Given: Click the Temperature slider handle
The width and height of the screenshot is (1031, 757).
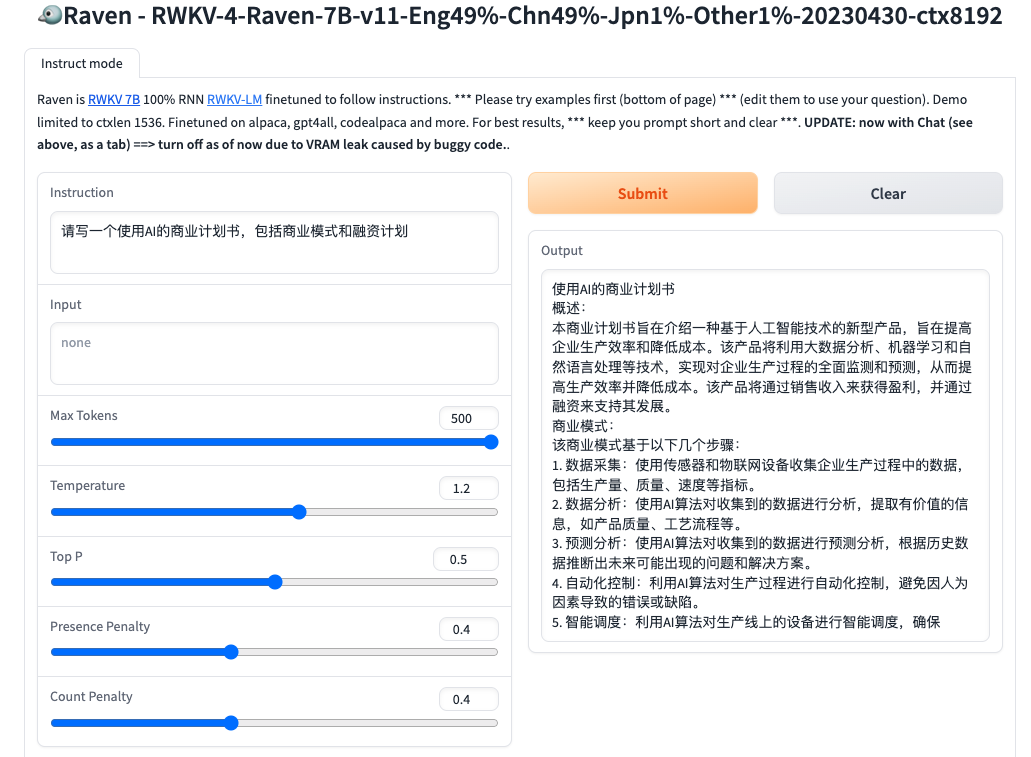Looking at the screenshot, I should 298,512.
